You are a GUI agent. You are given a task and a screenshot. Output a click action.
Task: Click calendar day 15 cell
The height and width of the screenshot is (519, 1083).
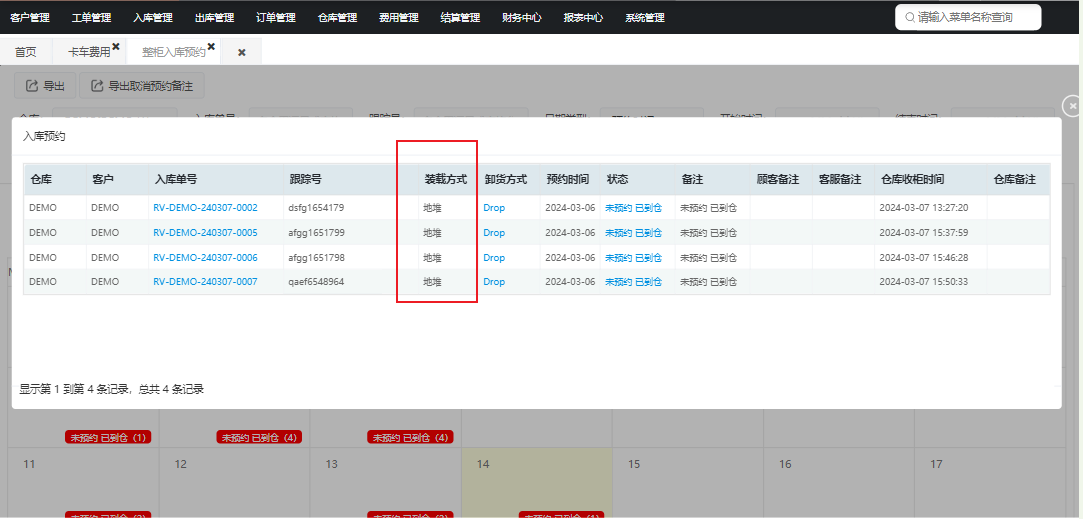(x=688, y=482)
